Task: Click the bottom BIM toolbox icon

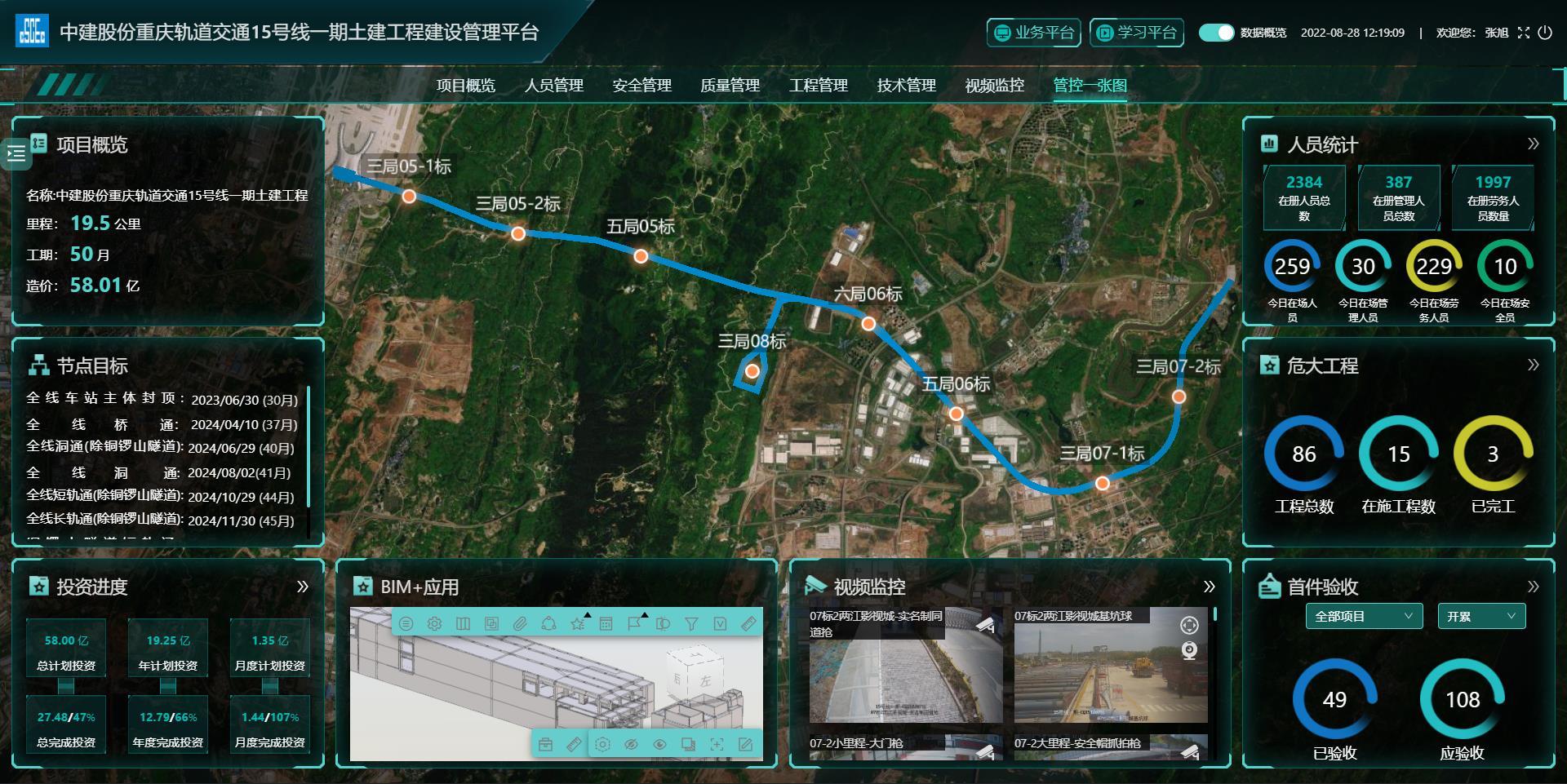Action: point(545,744)
